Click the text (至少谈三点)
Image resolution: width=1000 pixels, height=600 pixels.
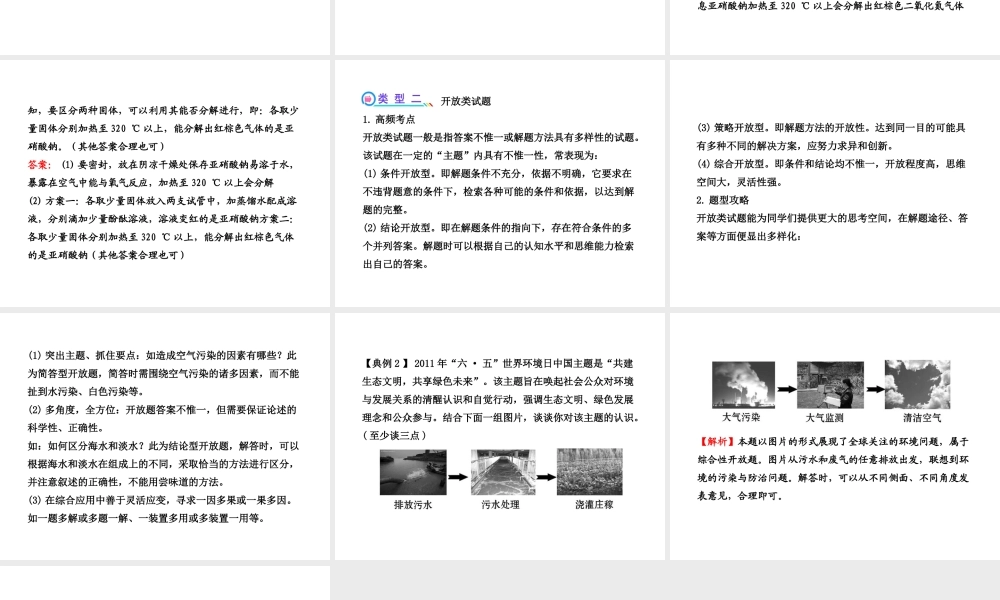(x=395, y=435)
